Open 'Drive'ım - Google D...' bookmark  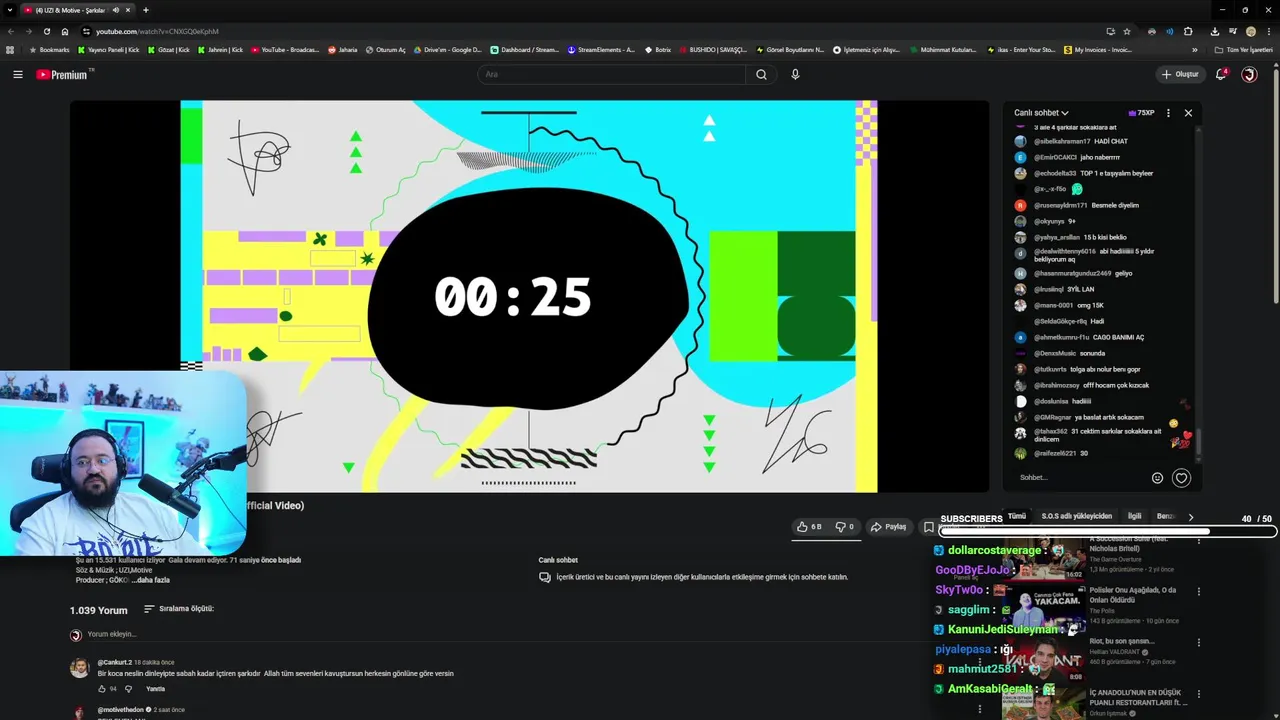(x=448, y=49)
